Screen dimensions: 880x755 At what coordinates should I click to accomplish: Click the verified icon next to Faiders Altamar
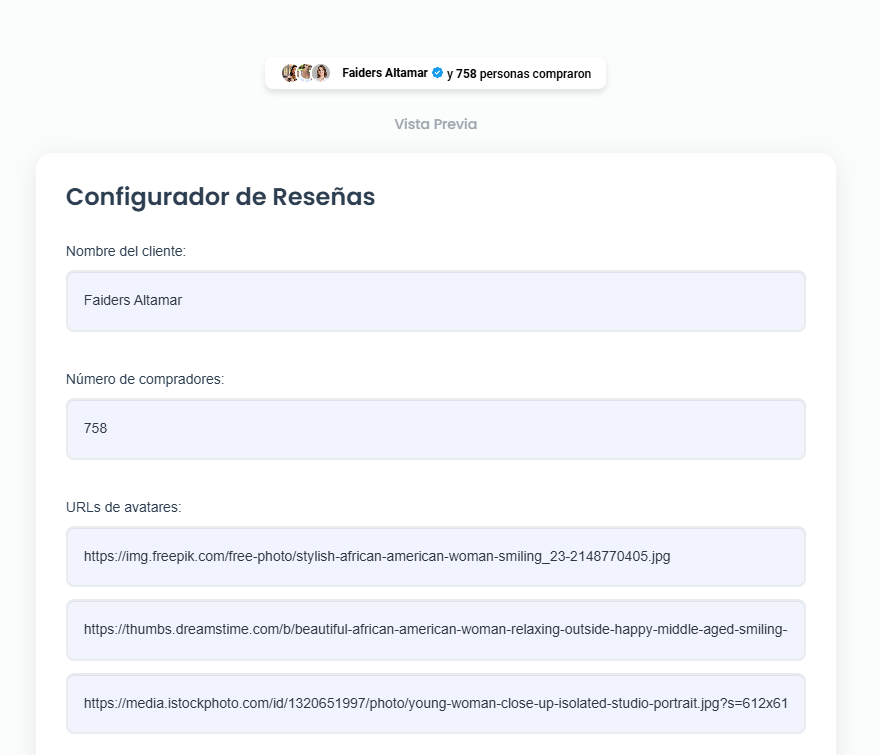436,72
